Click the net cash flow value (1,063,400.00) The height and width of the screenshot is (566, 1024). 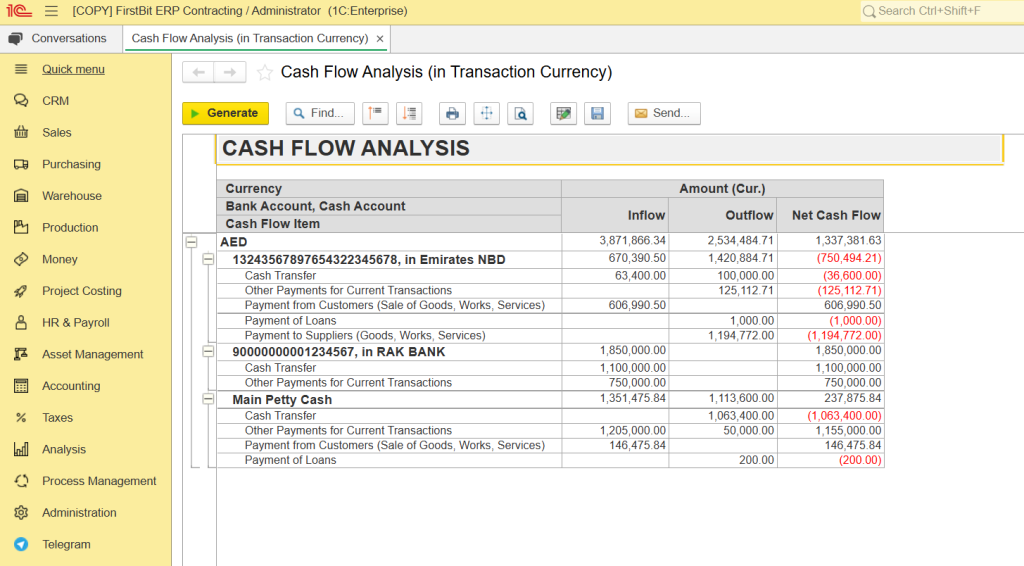(x=844, y=416)
